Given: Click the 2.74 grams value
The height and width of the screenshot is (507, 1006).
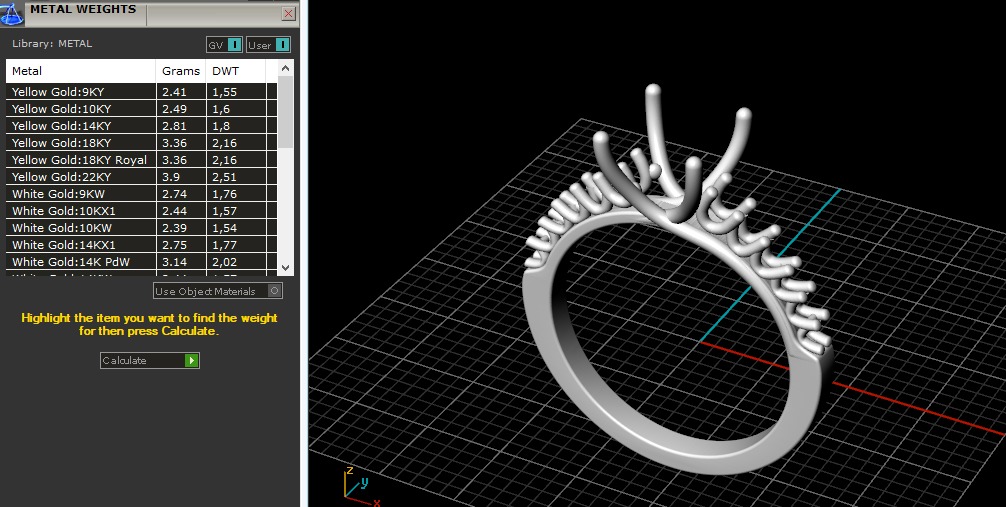Looking at the screenshot, I should [174, 194].
